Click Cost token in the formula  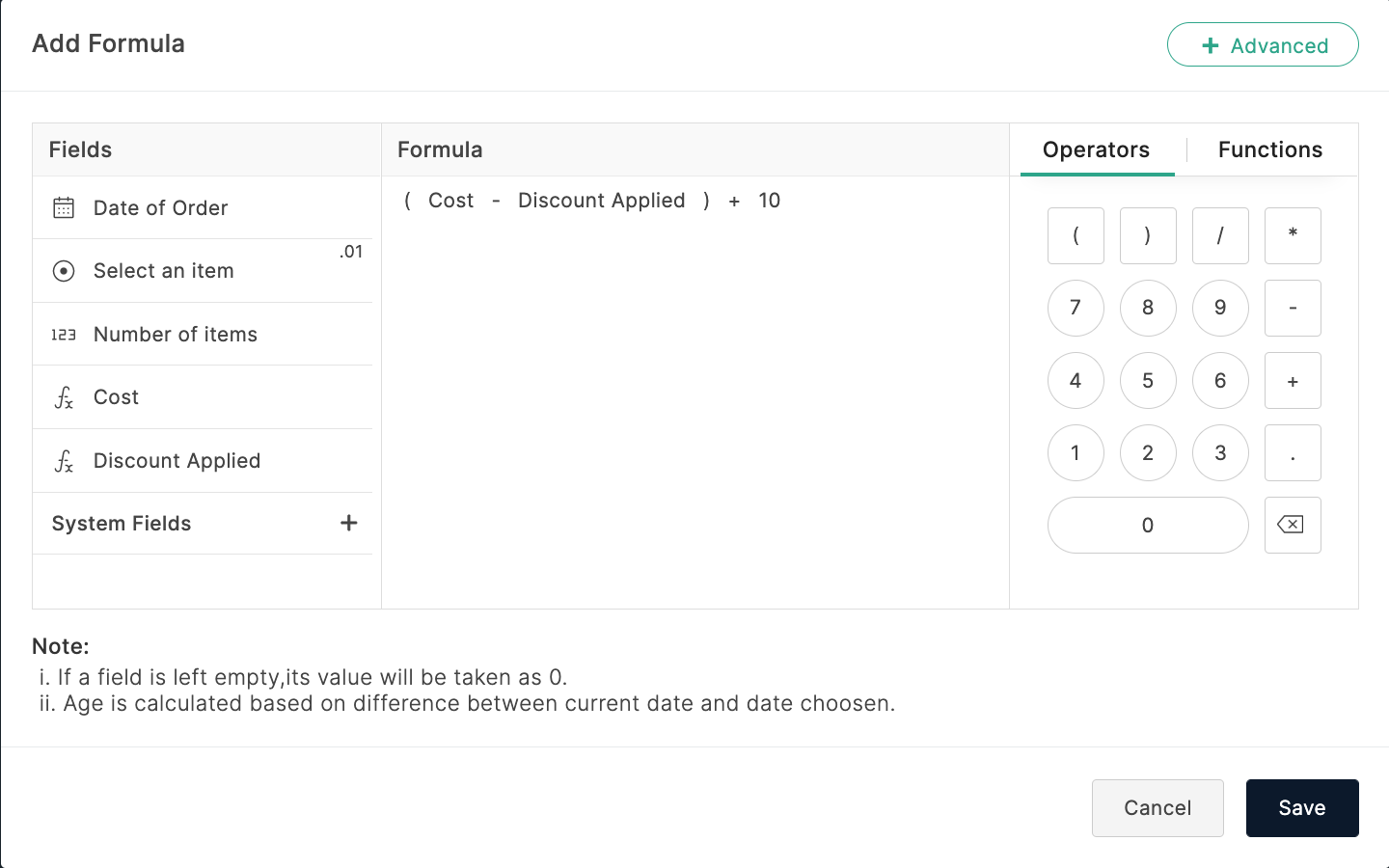pyautogui.click(x=451, y=201)
